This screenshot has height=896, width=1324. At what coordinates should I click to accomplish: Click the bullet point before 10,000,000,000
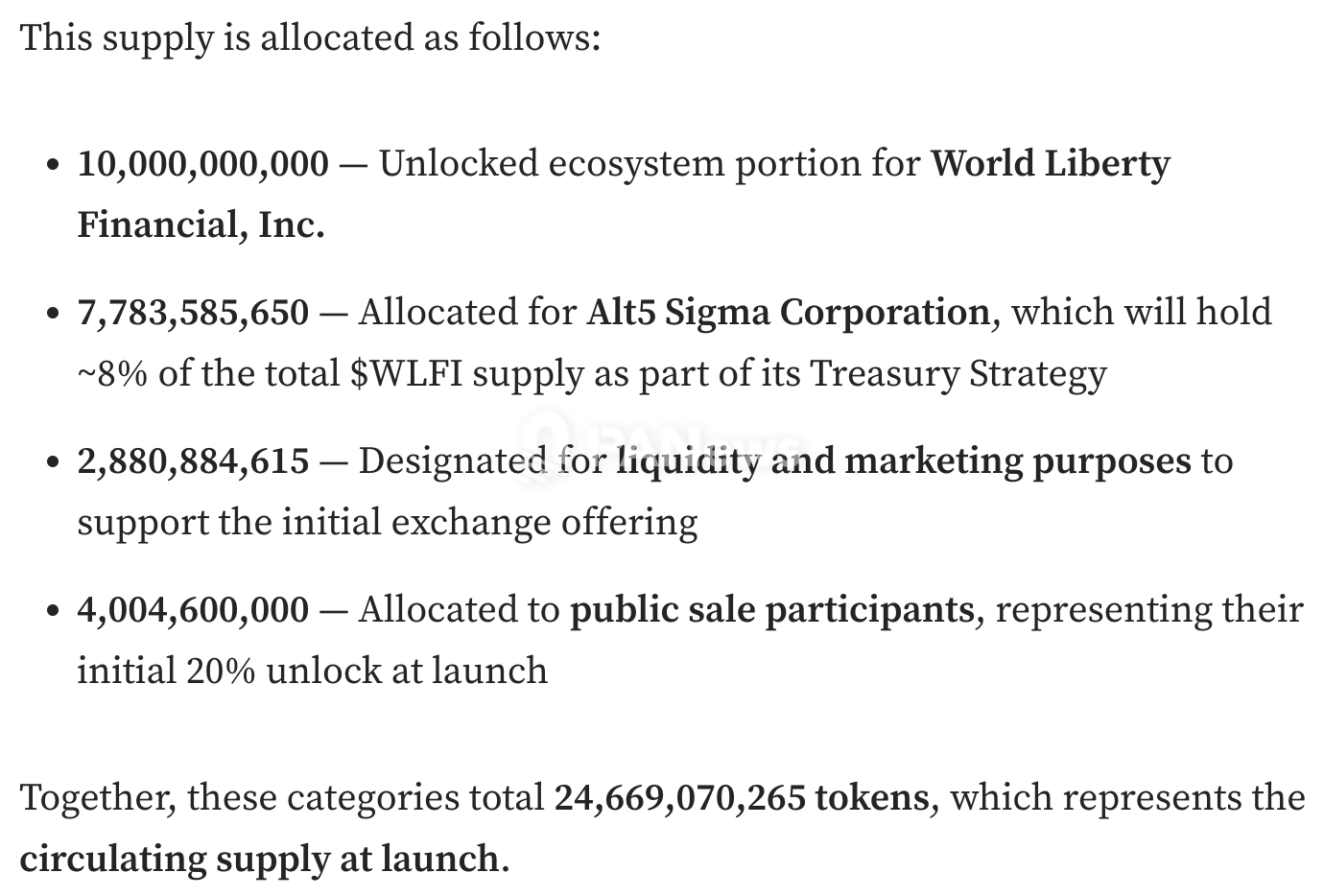[53, 165]
